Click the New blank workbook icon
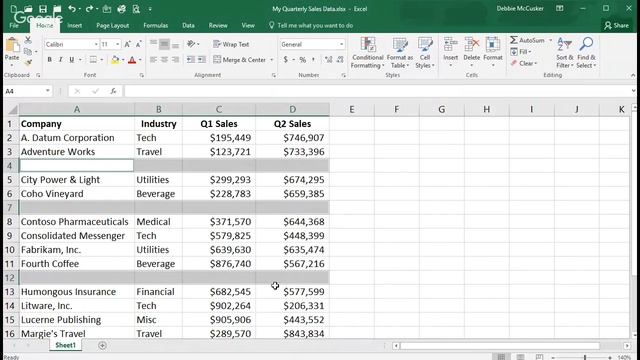Image resolution: width=640 pixels, height=360 pixels. (14, 9)
